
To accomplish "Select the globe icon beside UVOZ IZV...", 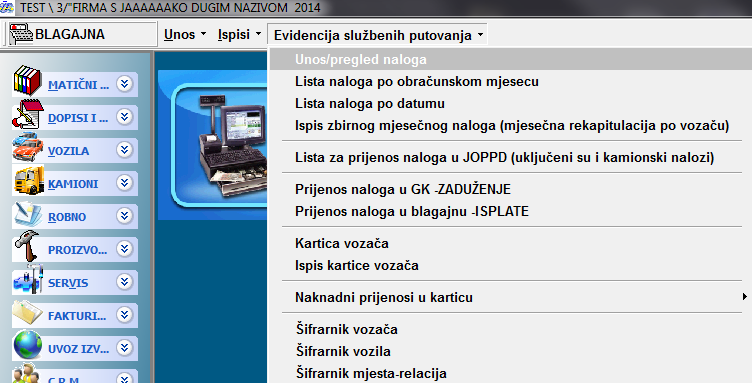I will pyautogui.click(x=28, y=345).
